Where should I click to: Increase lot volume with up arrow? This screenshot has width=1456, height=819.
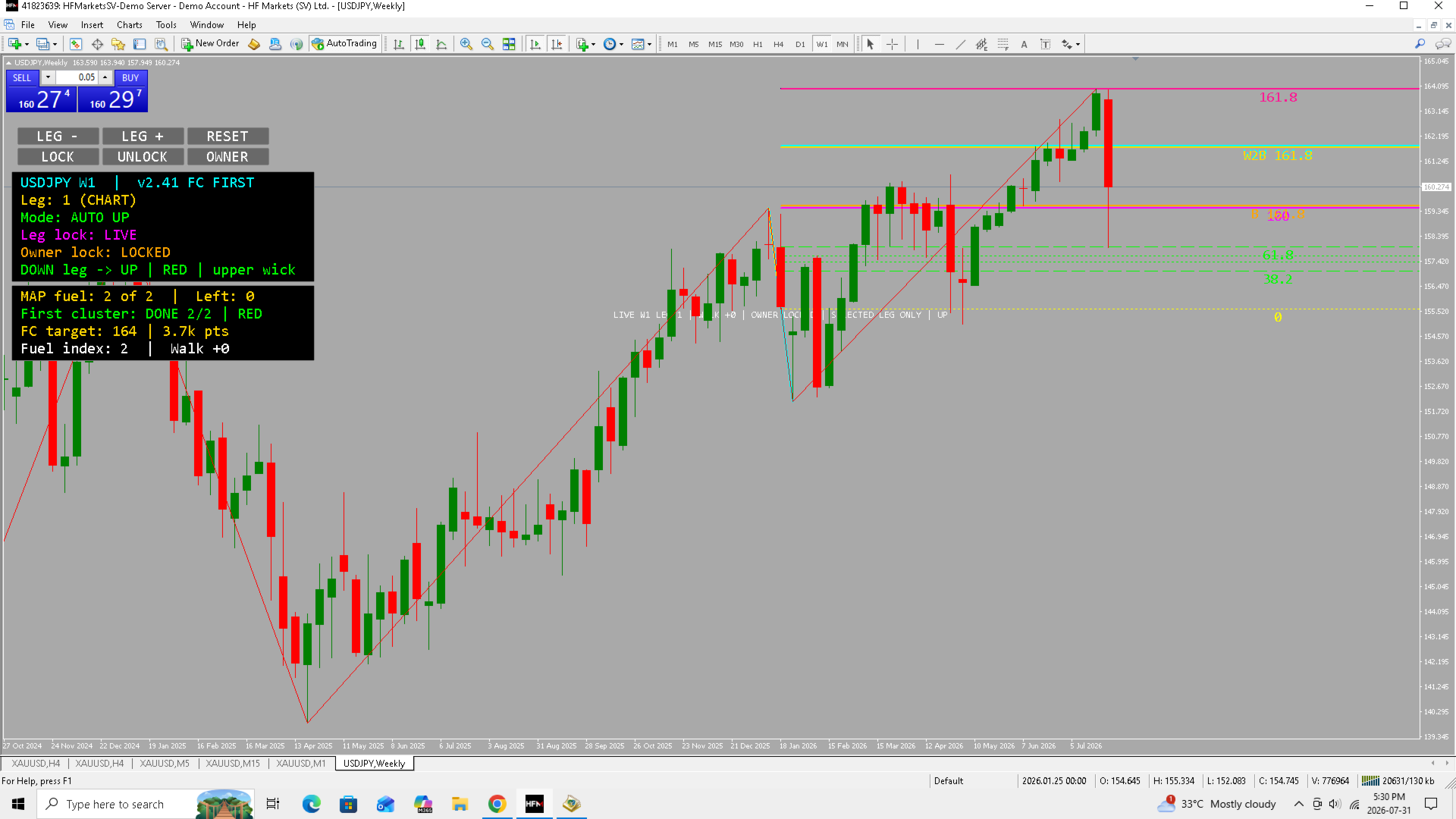(105, 77)
